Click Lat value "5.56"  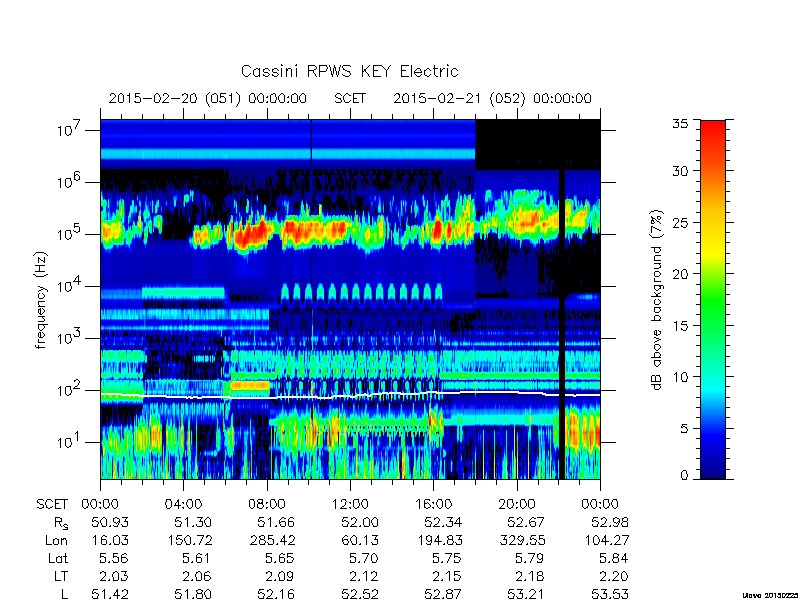tap(114, 558)
